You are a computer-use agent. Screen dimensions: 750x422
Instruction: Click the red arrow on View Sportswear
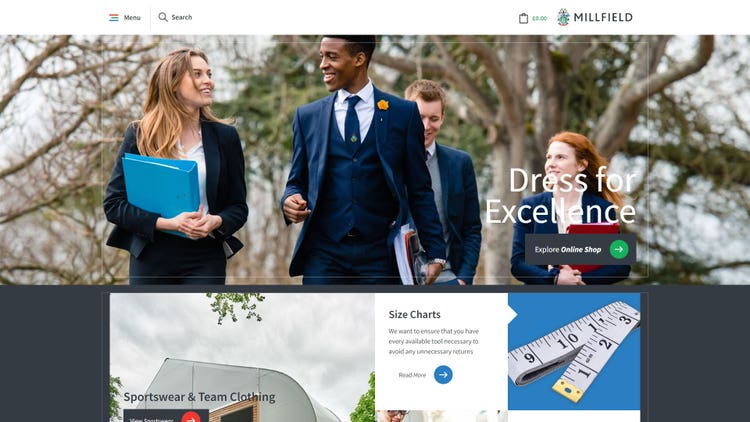tap(191, 418)
